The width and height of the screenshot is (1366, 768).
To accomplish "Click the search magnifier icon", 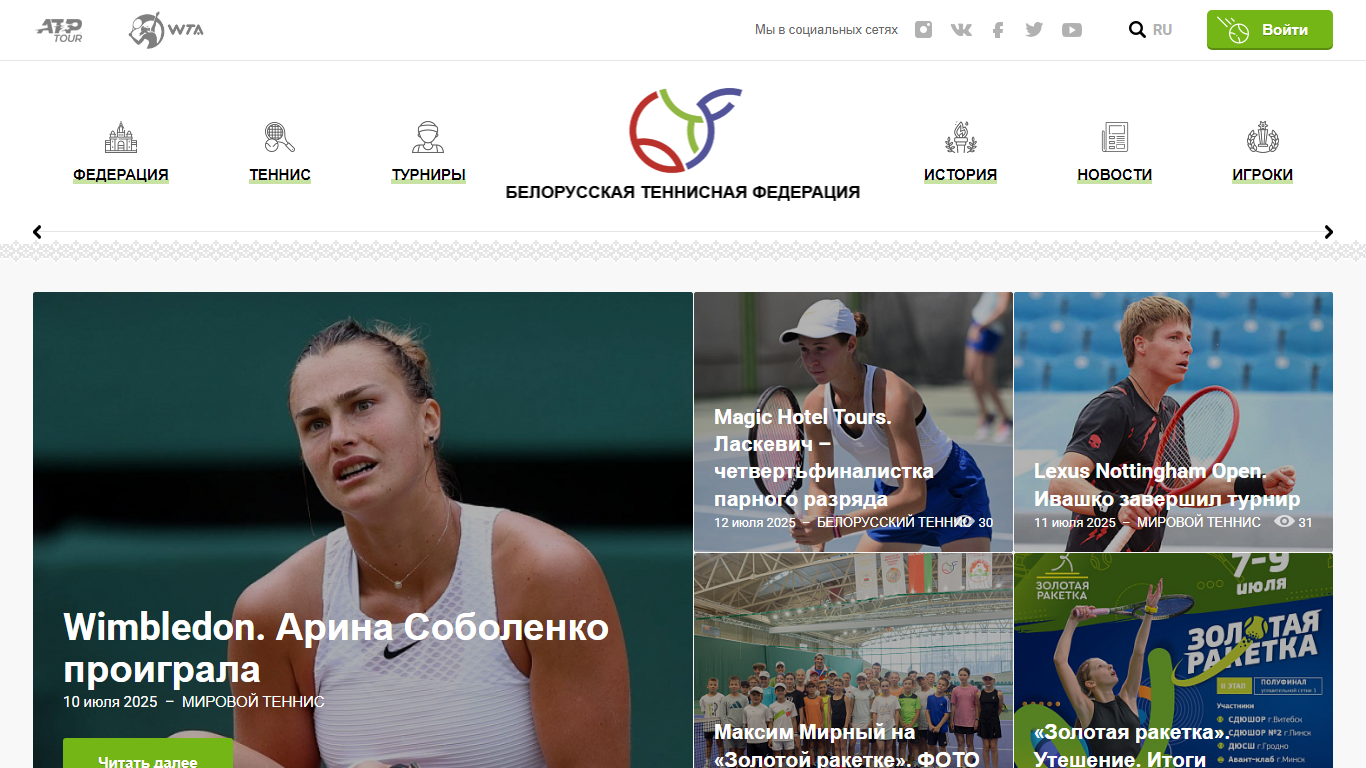I will pyautogui.click(x=1137, y=30).
